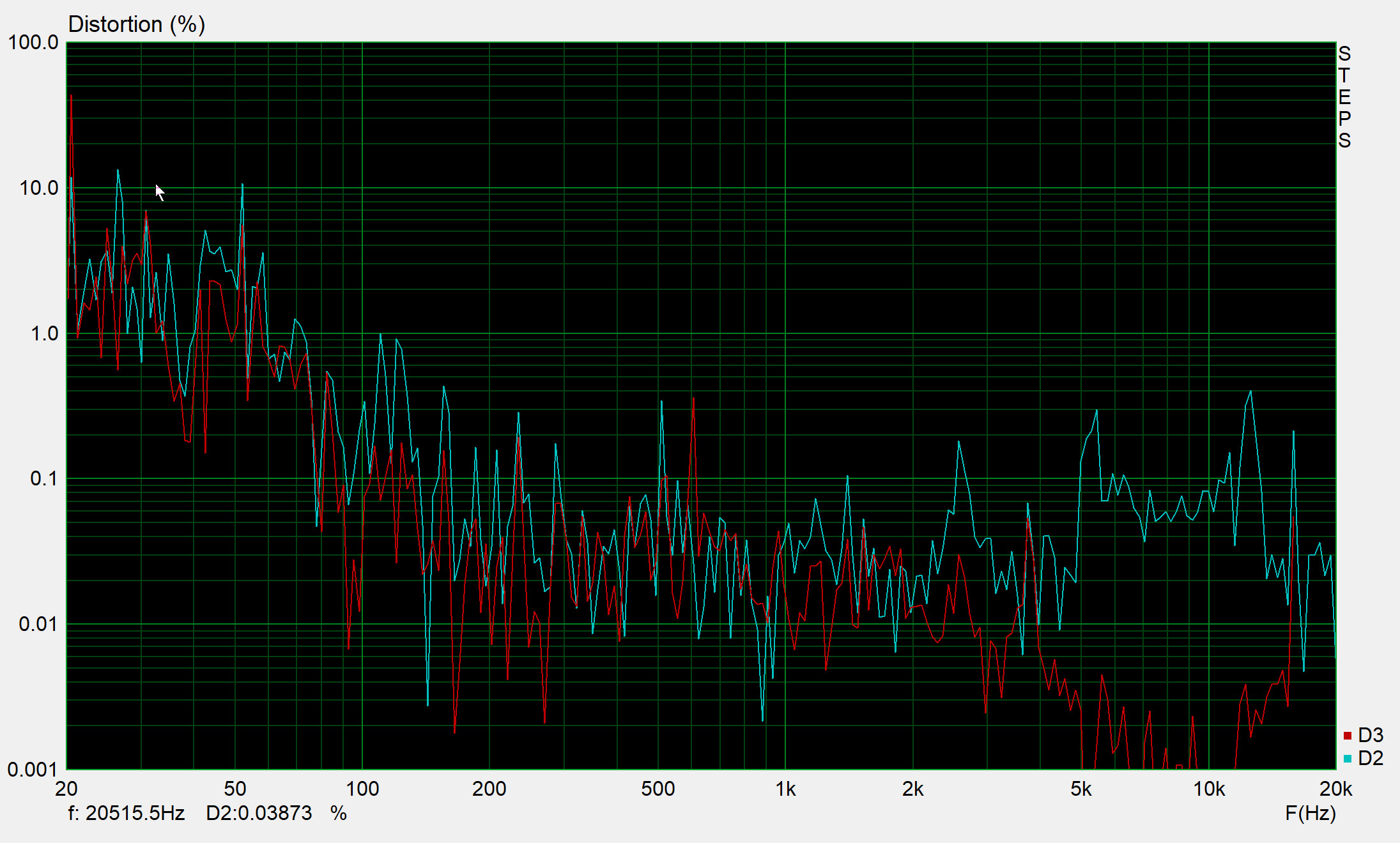This screenshot has width=1400, height=843.
Task: Click the percent unit after the D2 readout
Action: (x=339, y=813)
